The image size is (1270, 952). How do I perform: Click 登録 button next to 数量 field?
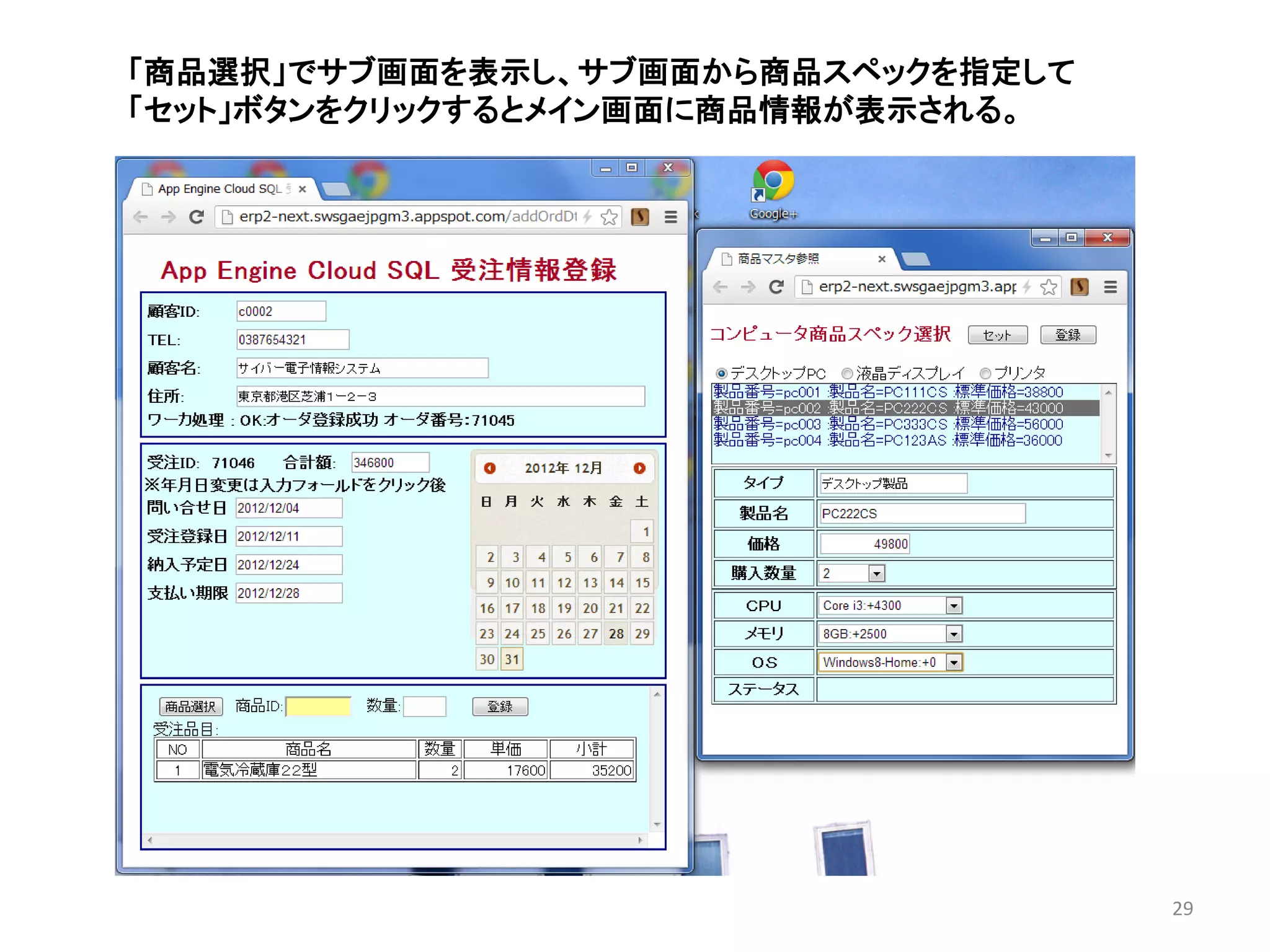pos(500,707)
